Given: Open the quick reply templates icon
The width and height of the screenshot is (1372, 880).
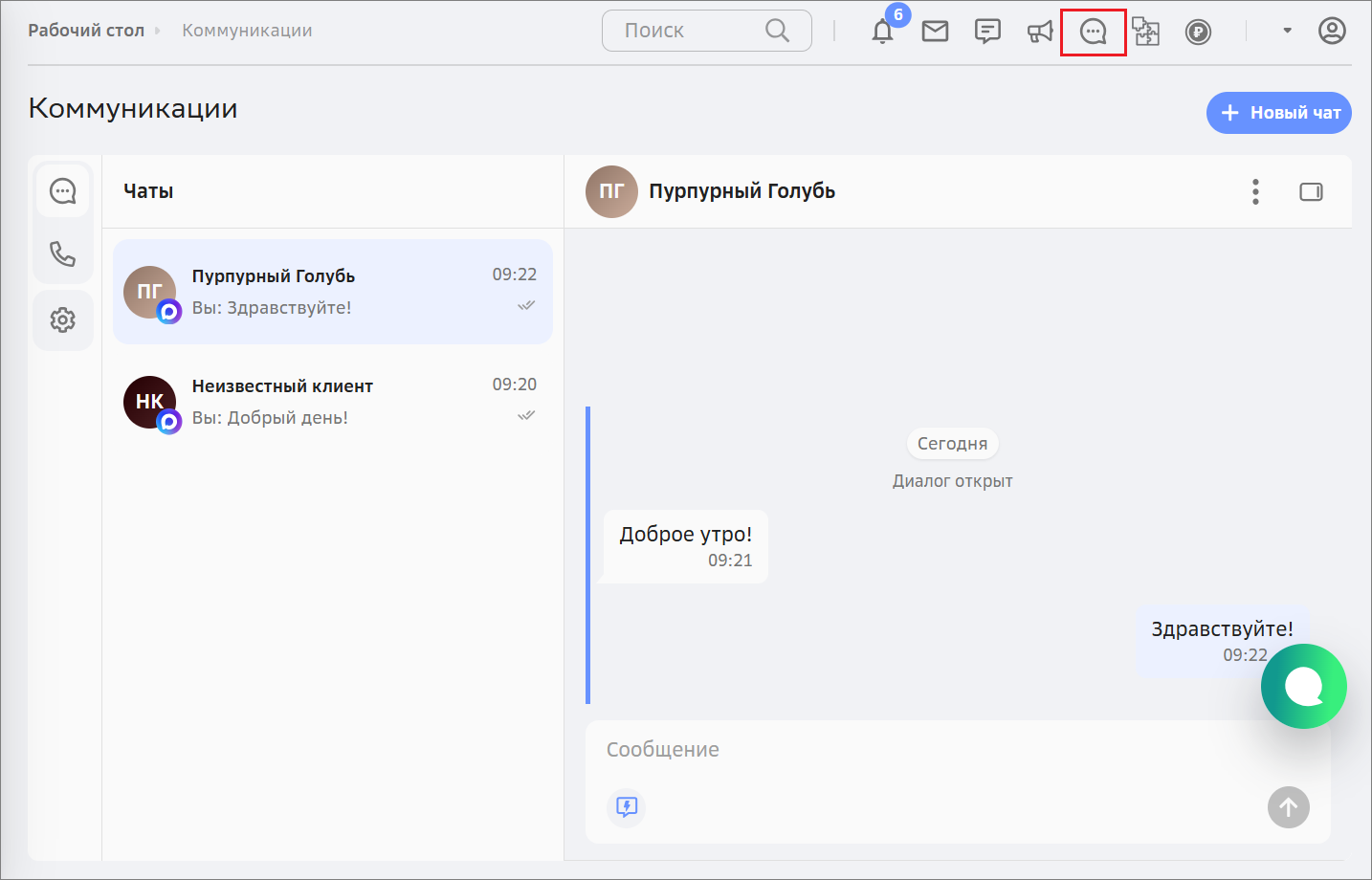Looking at the screenshot, I should 627,807.
